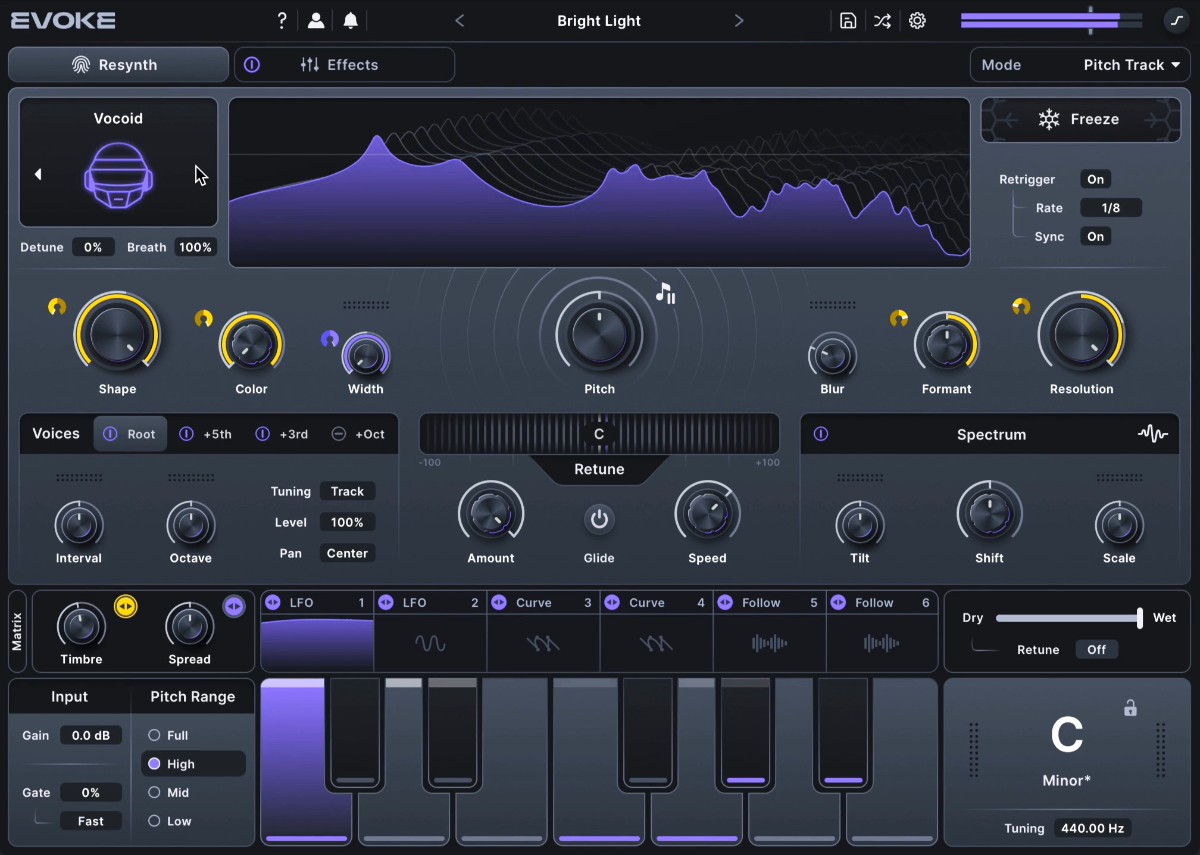Open settings with the gear icon
Screen dimensions: 1200x855
917,21
